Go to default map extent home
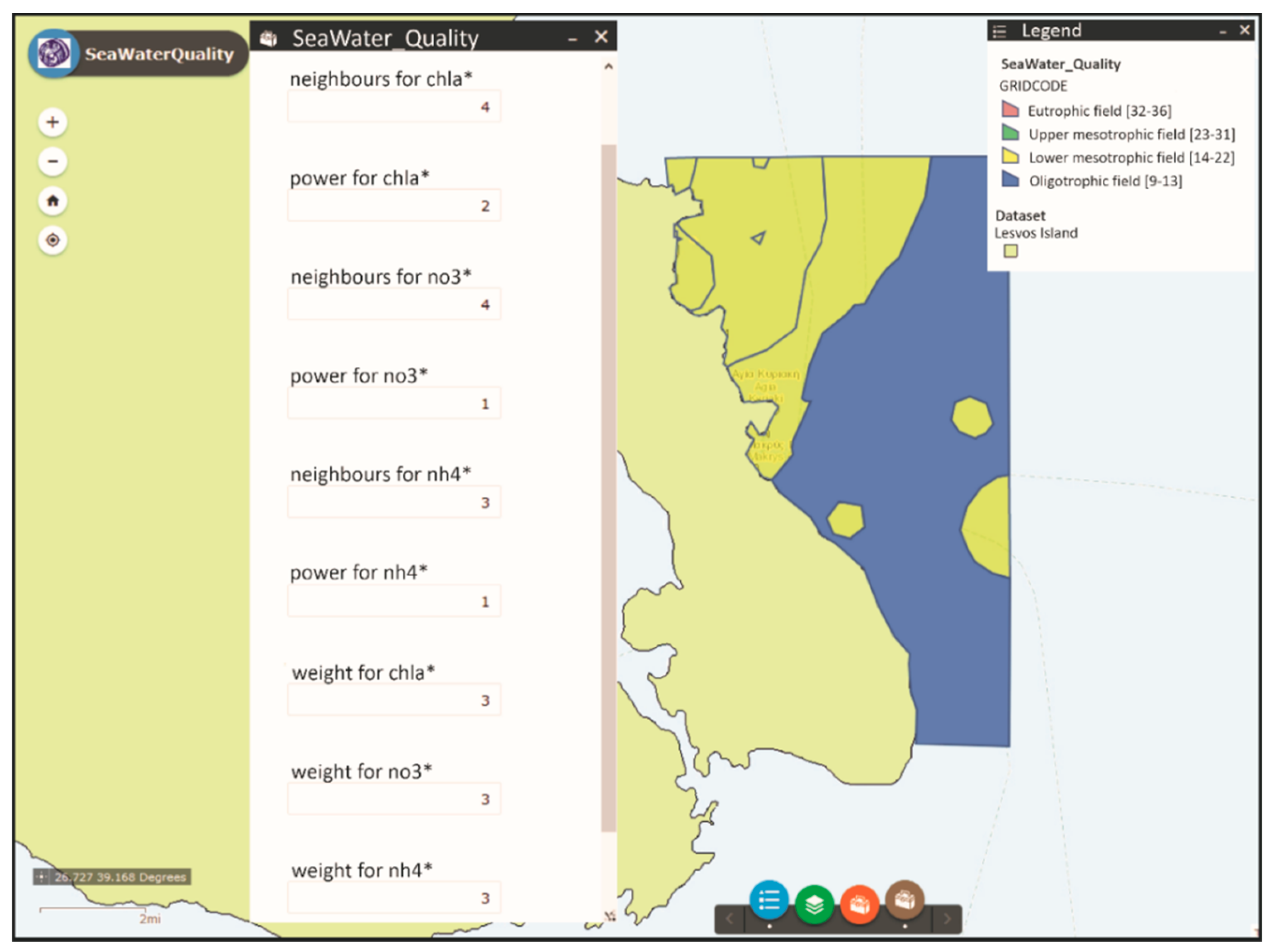Viewport: 1274px width, 952px height. [x=52, y=200]
